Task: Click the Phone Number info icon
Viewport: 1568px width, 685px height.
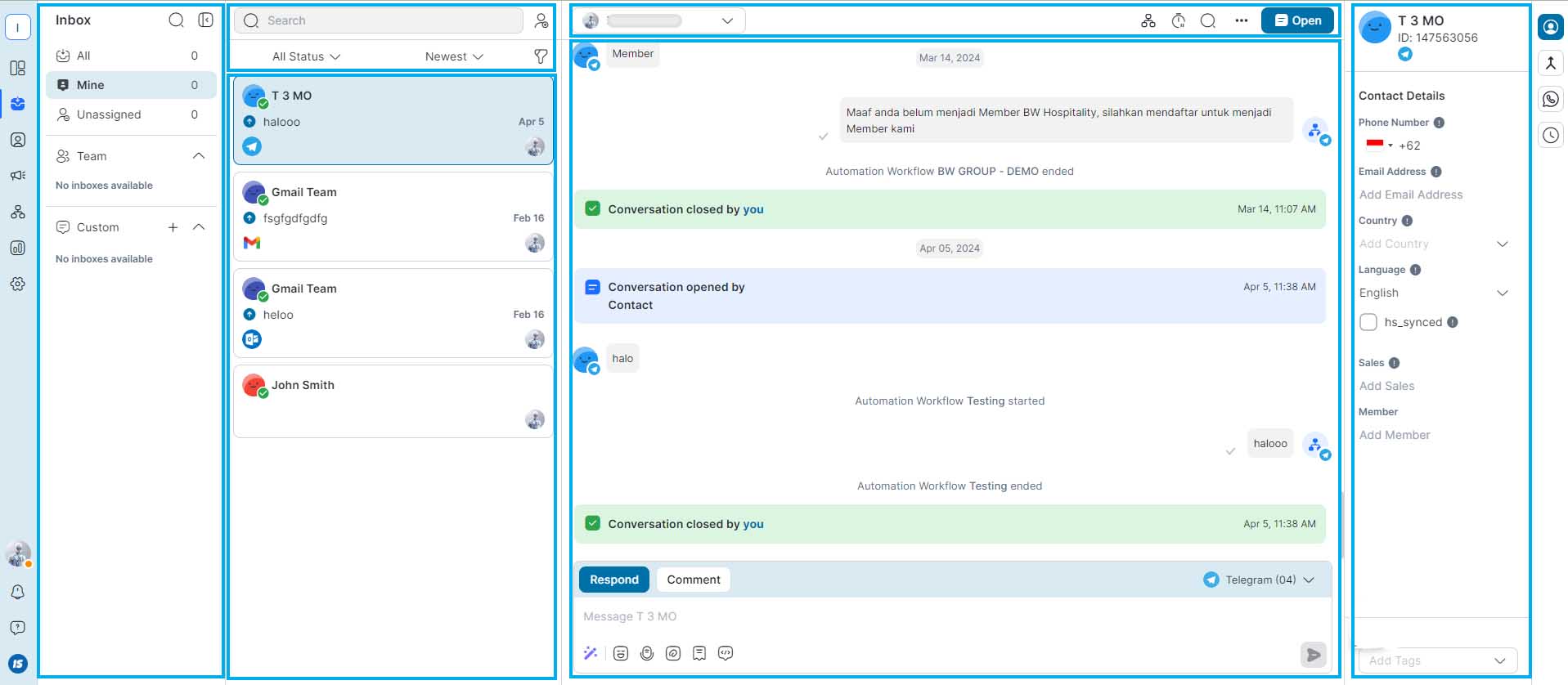Action: coord(1439,123)
